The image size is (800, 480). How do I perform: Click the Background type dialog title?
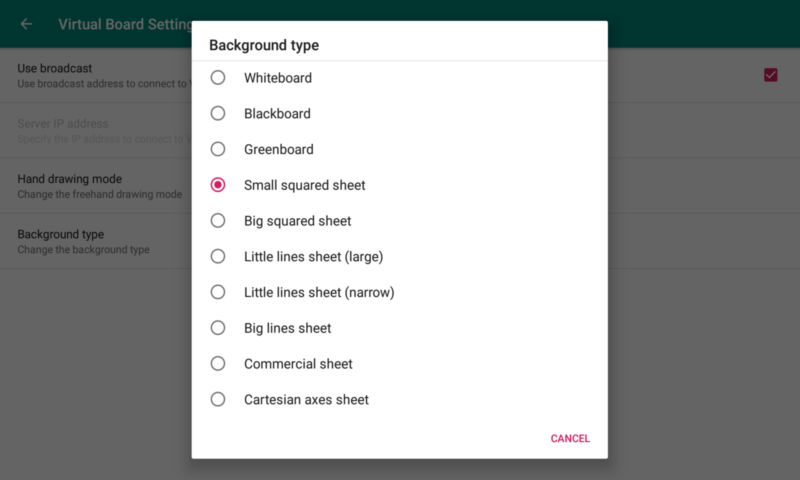point(264,45)
